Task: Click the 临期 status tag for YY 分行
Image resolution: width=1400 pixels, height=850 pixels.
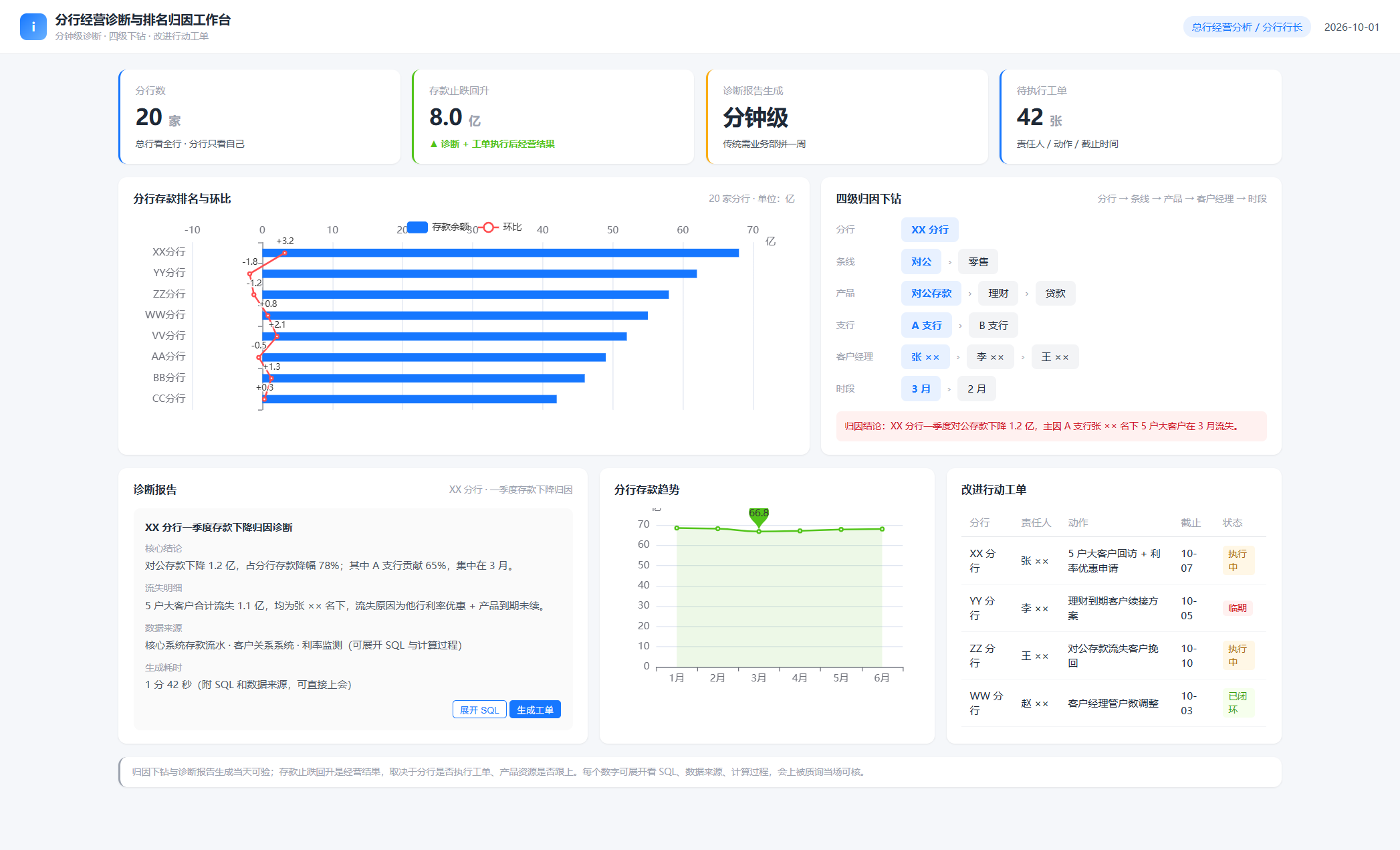Action: [1237, 608]
